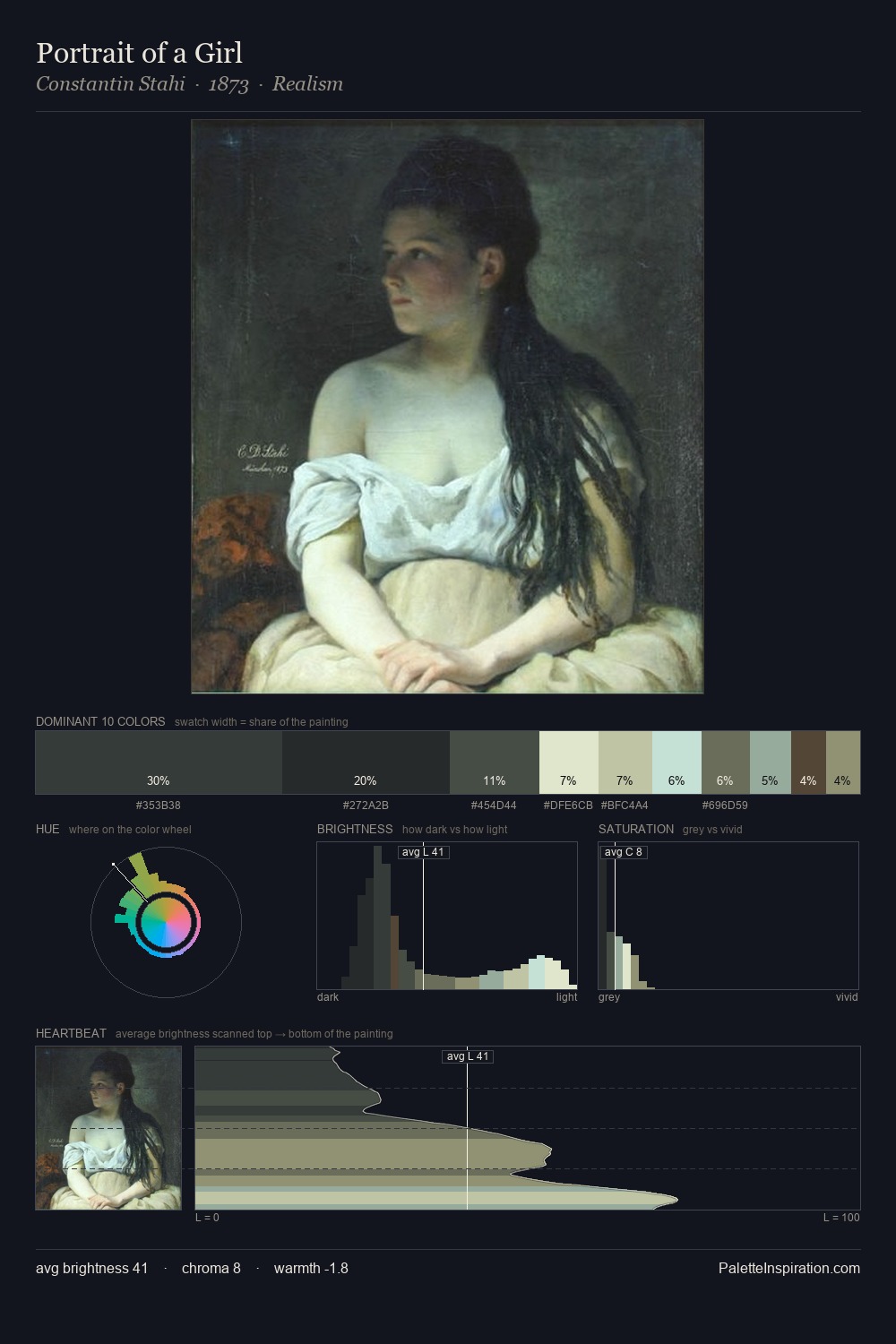Click the hex label '#696D59'
Image resolution: width=896 pixels, height=1344 pixels.
pyautogui.click(x=725, y=805)
